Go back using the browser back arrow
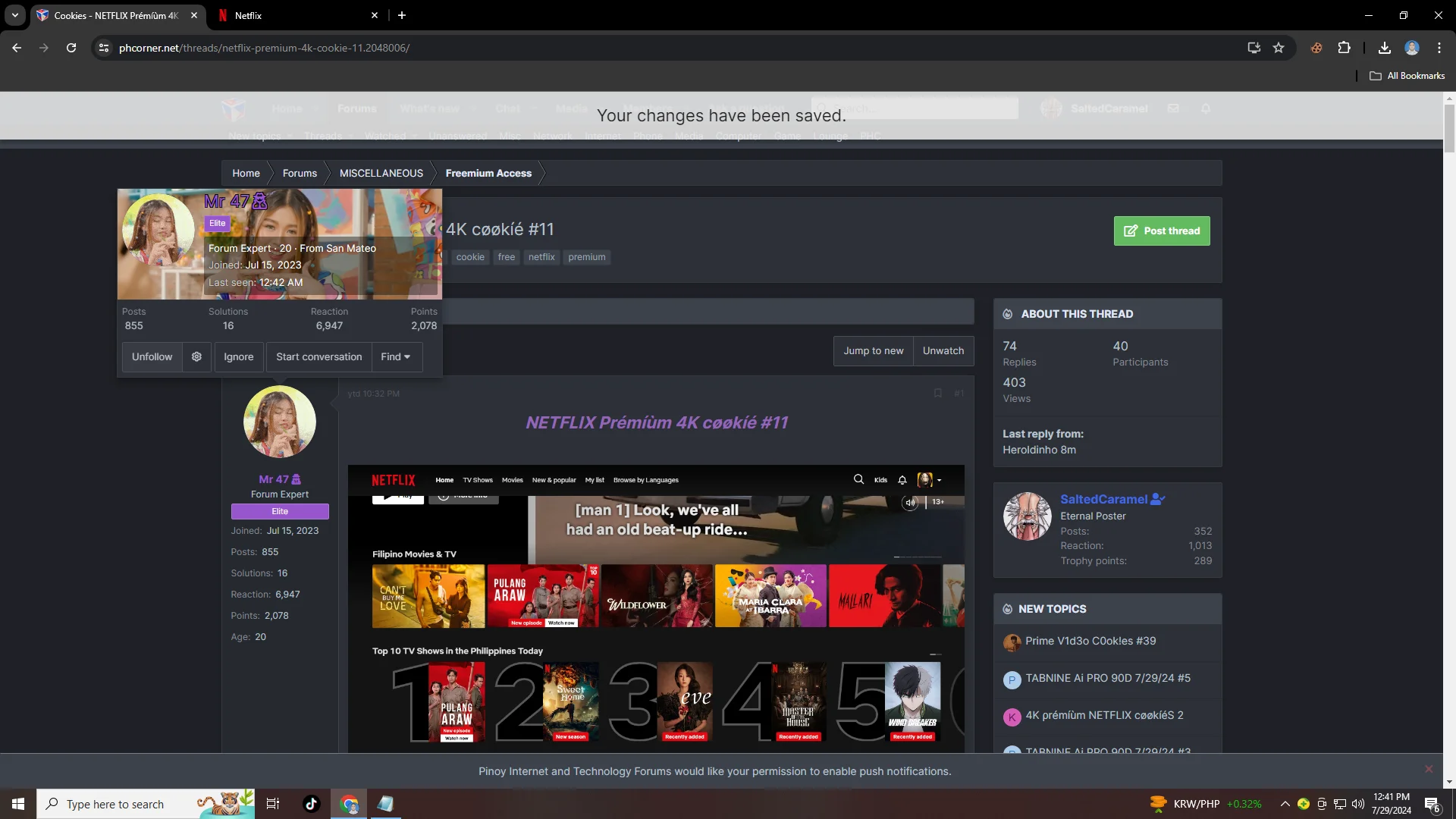This screenshot has width=1456, height=819. (x=17, y=48)
